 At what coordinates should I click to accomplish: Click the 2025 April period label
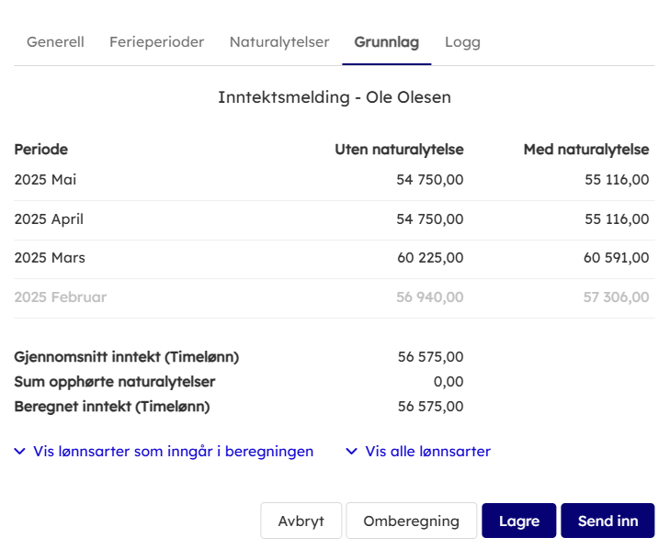pos(48,219)
